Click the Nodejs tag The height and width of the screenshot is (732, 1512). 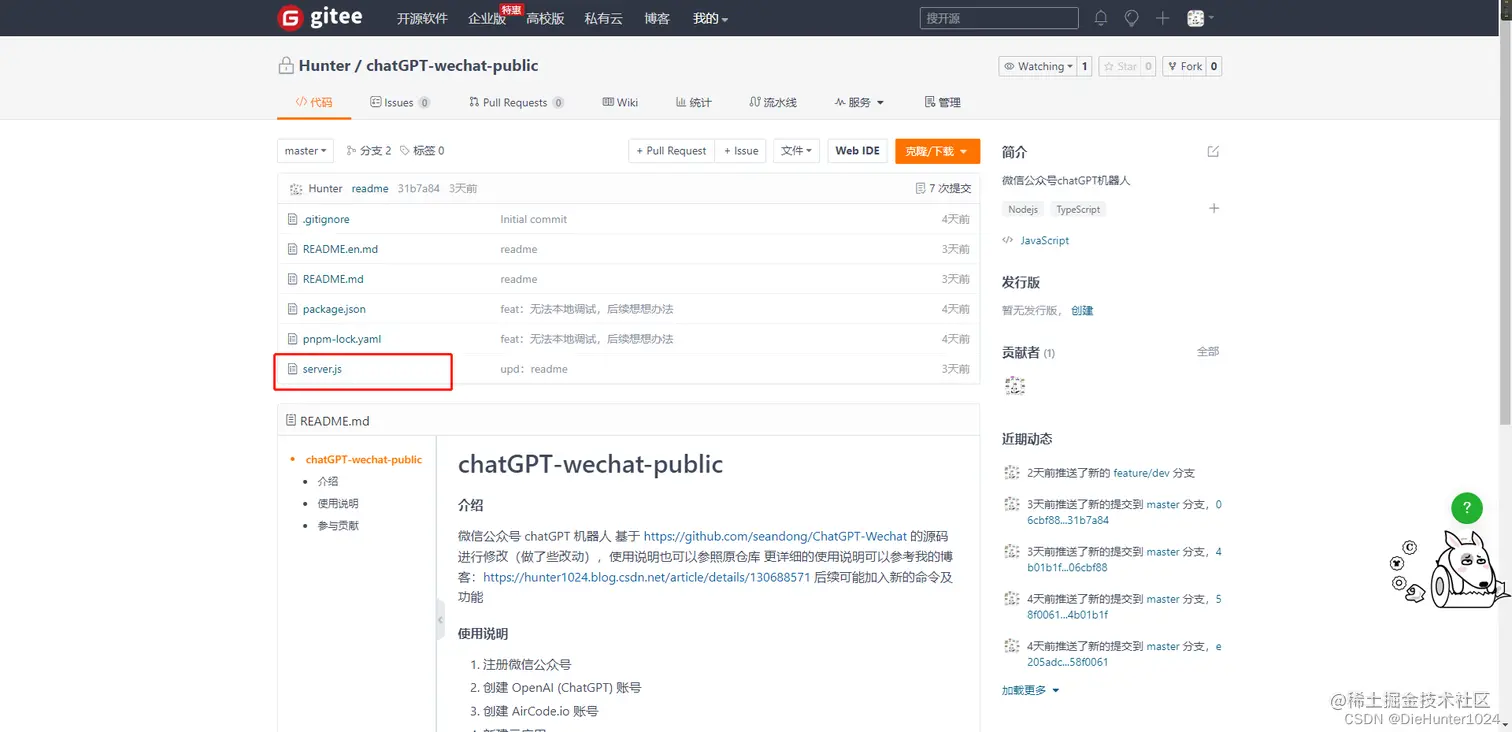tap(1023, 209)
